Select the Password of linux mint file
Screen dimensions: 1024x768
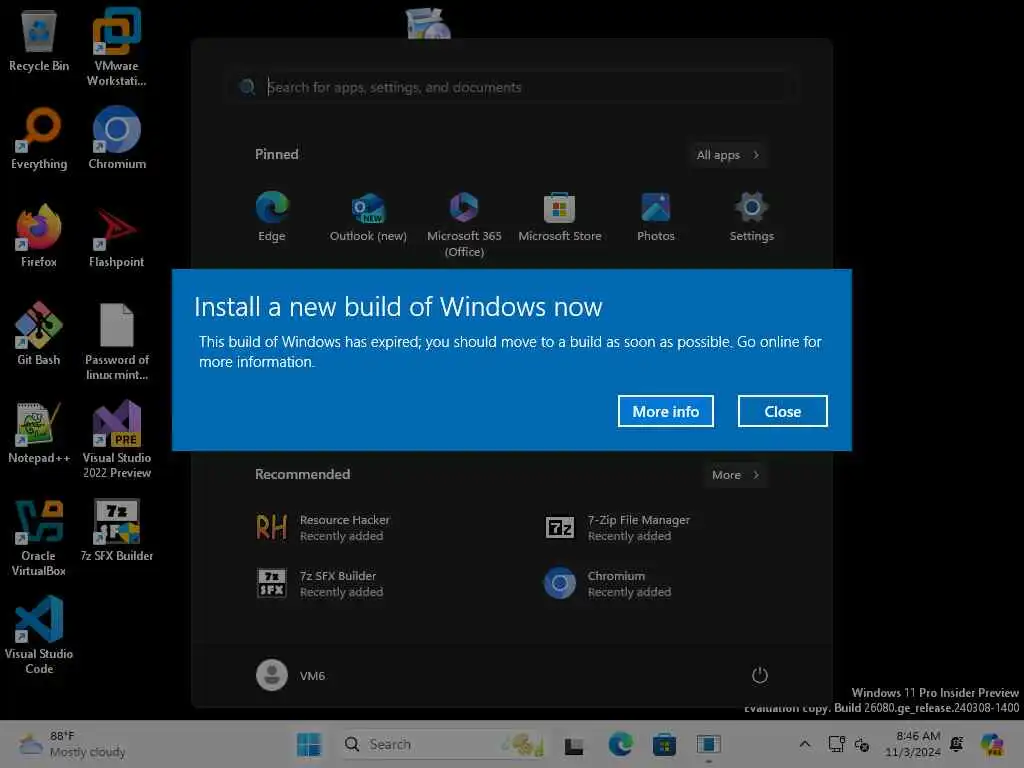pos(117,342)
